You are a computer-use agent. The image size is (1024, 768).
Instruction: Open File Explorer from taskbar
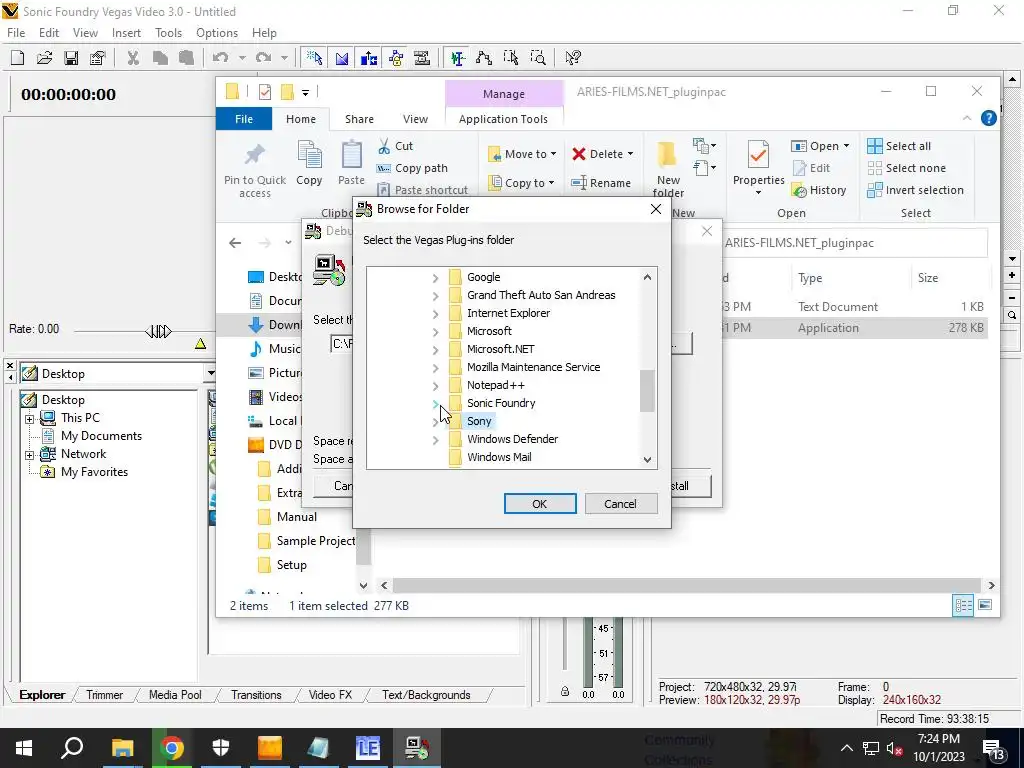(123, 748)
